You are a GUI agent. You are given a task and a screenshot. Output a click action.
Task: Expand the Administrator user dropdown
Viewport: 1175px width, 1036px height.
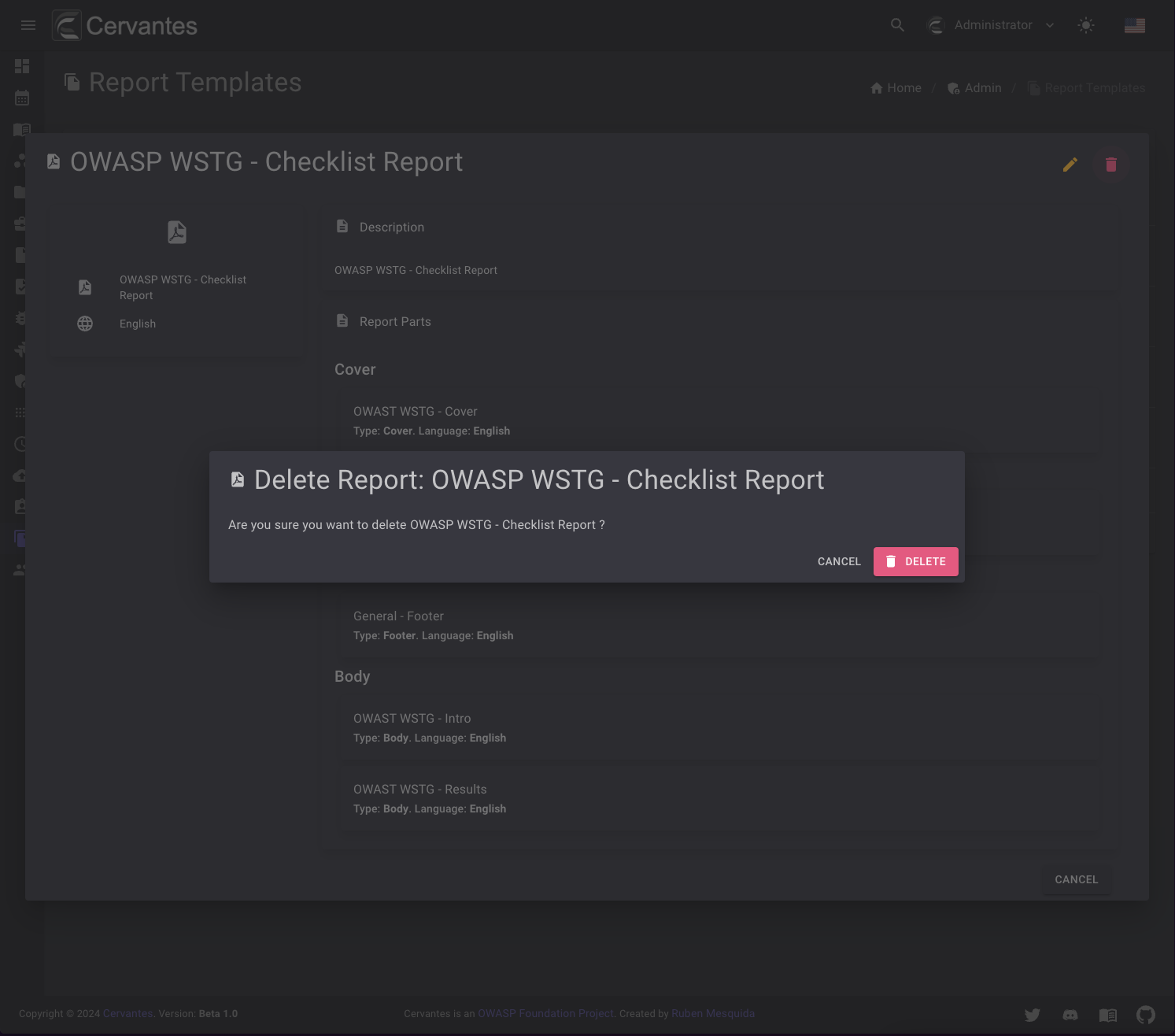click(x=992, y=25)
